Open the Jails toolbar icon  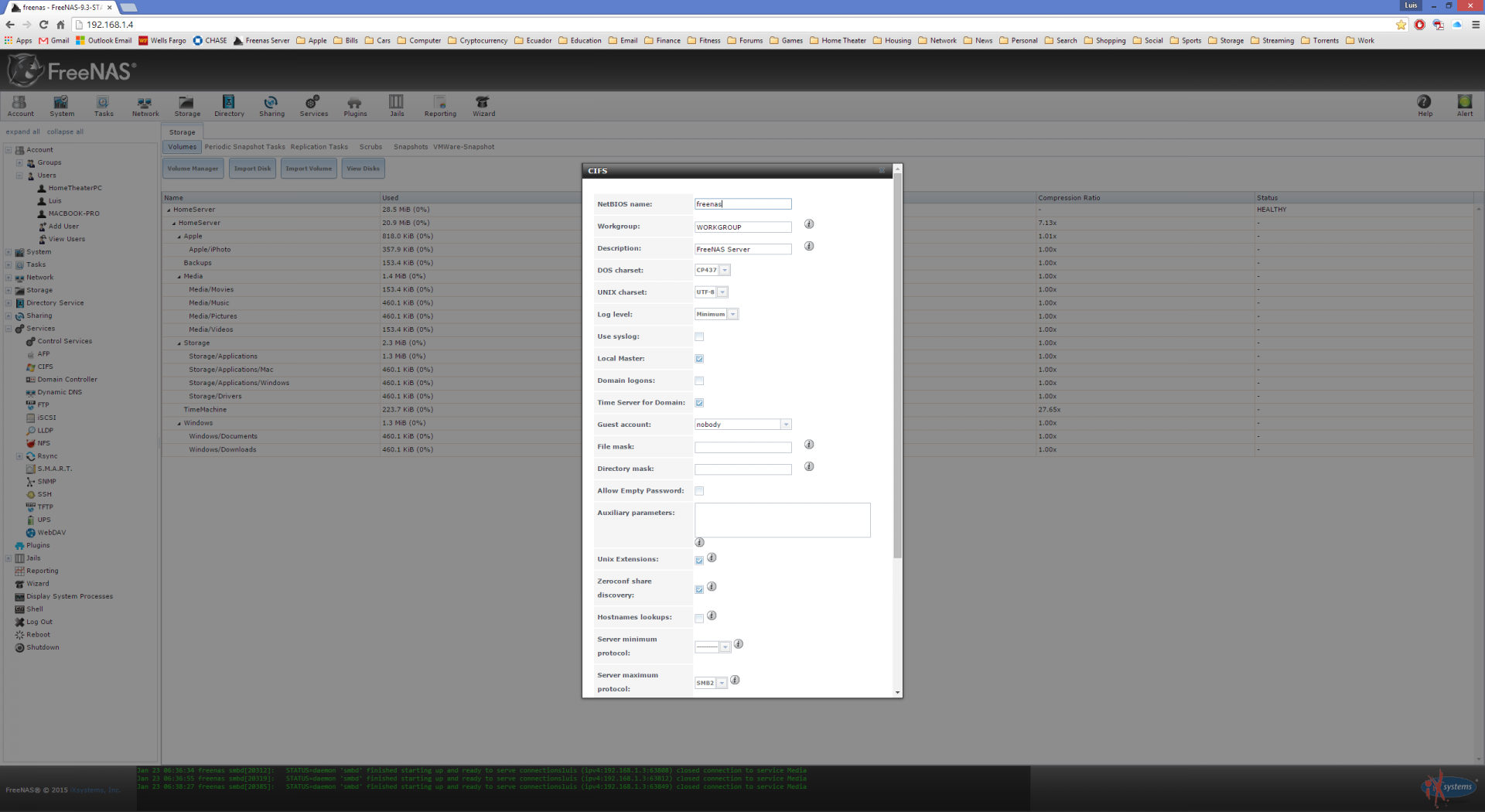397,106
